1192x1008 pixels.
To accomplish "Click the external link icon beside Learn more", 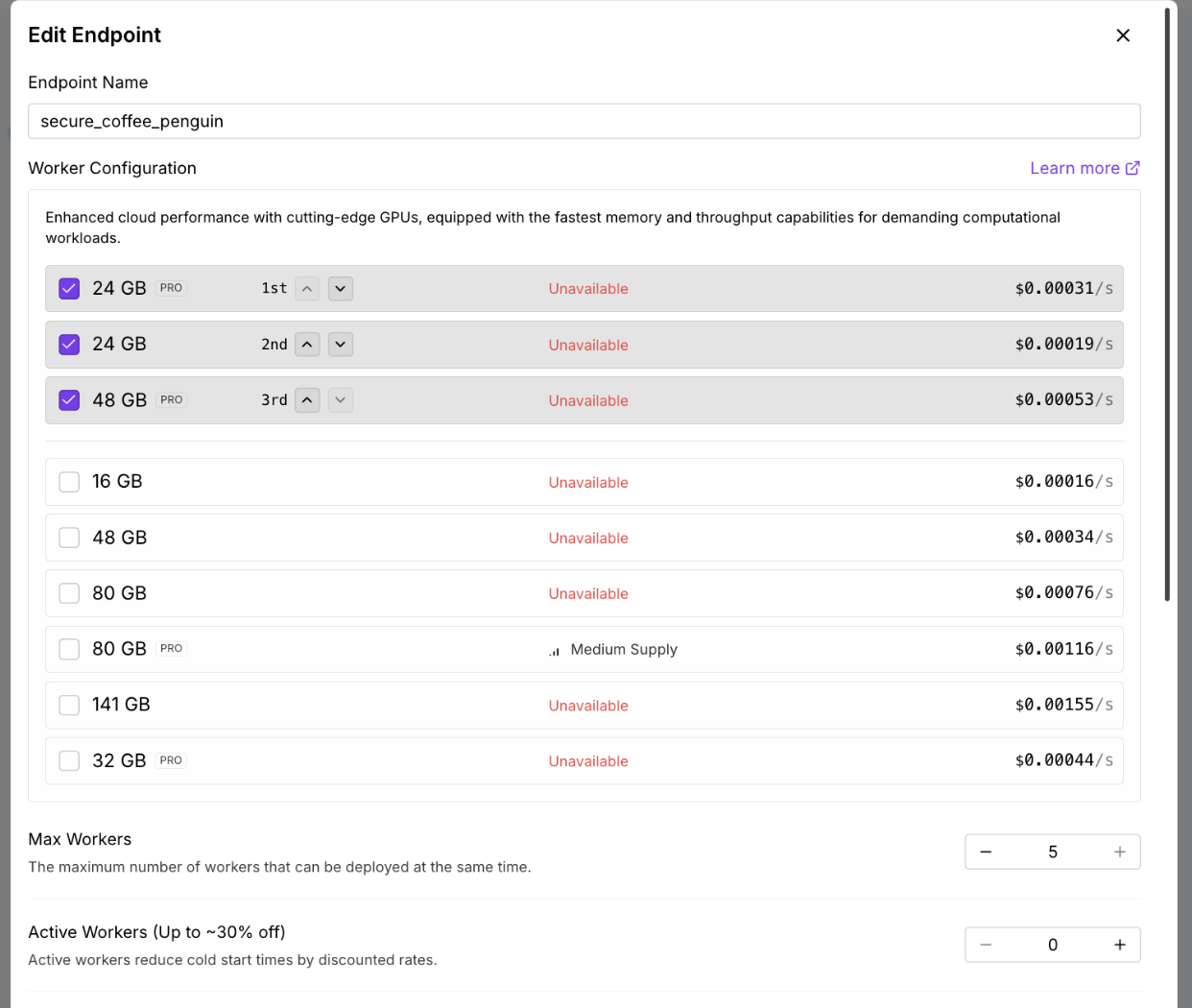I will click(x=1132, y=168).
